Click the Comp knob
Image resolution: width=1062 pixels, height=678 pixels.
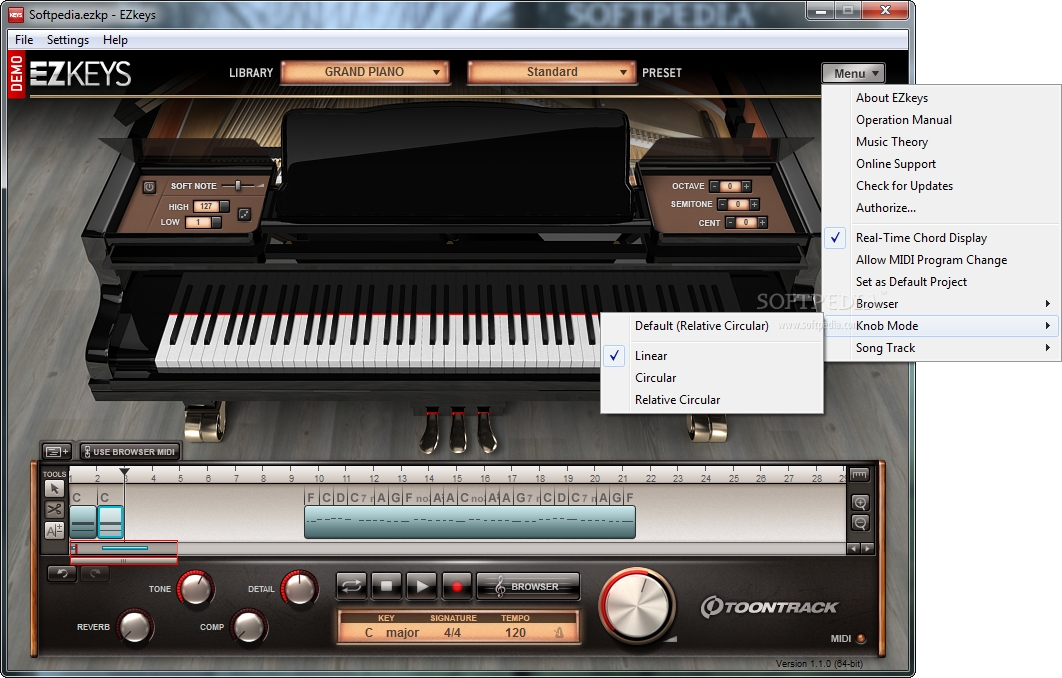pyautogui.click(x=249, y=626)
